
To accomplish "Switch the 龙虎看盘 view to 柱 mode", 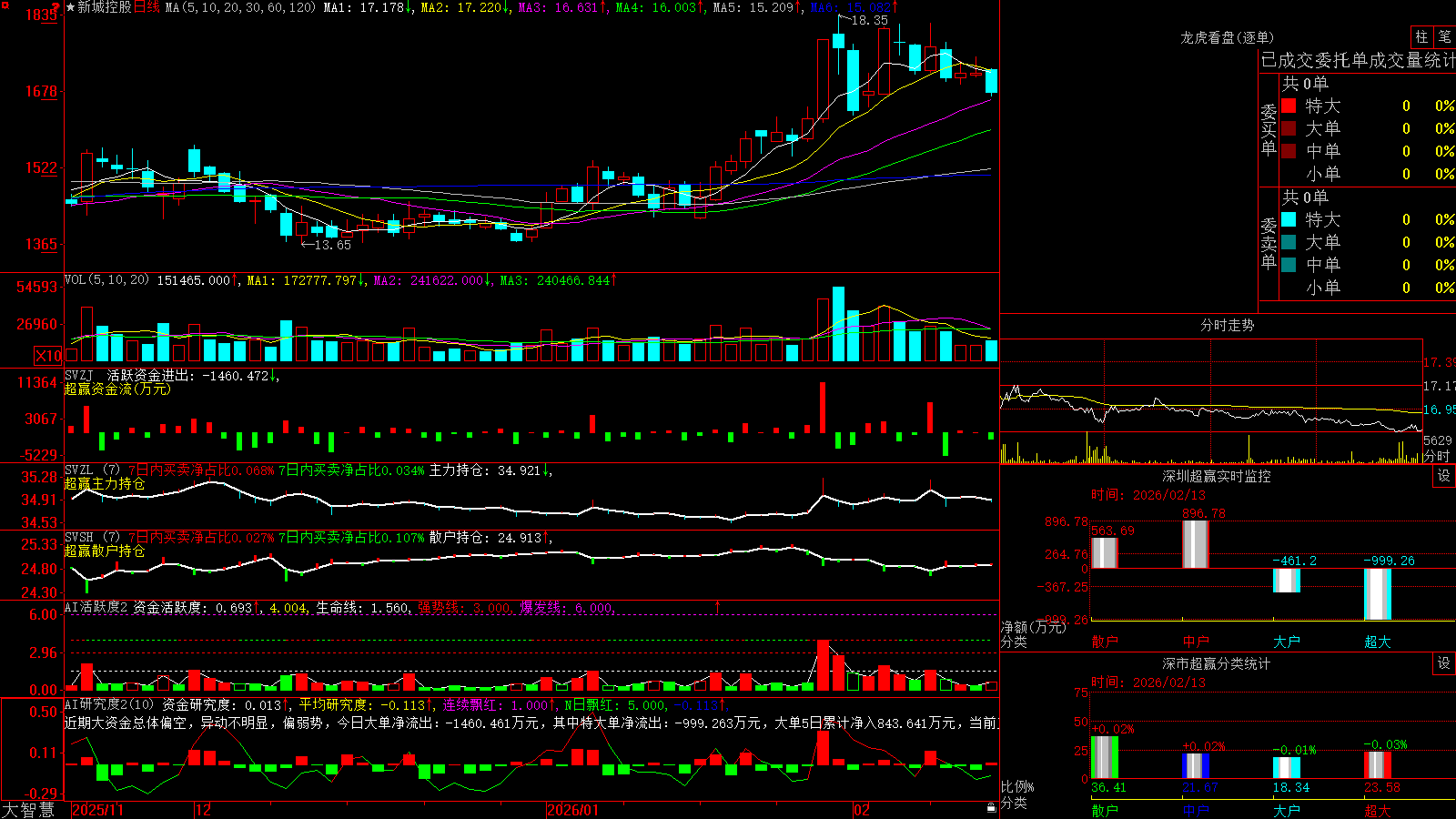I will [1421, 37].
